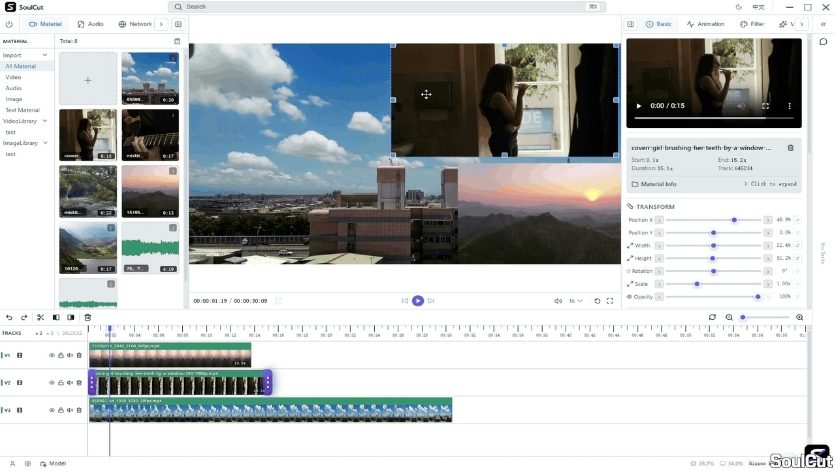Lock track V1
836x471 pixels.
(61, 355)
